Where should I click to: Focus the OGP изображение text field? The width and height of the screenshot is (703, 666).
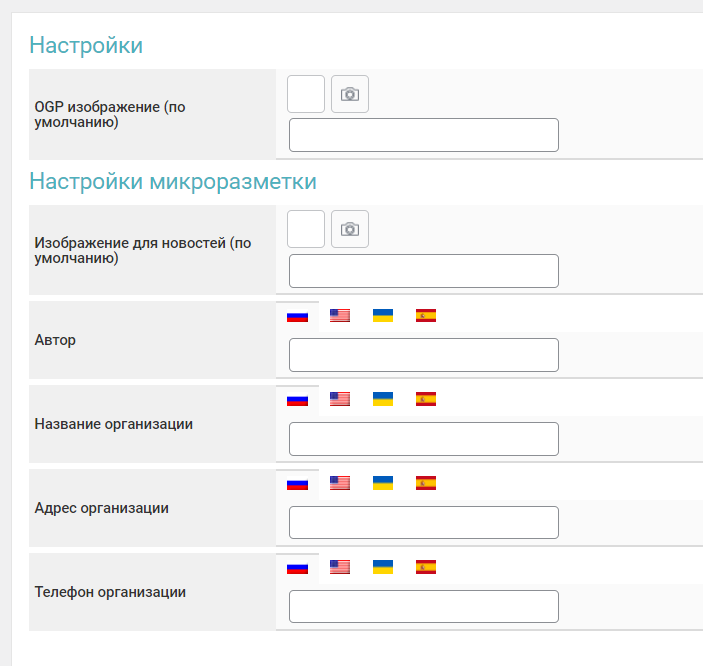[423, 135]
